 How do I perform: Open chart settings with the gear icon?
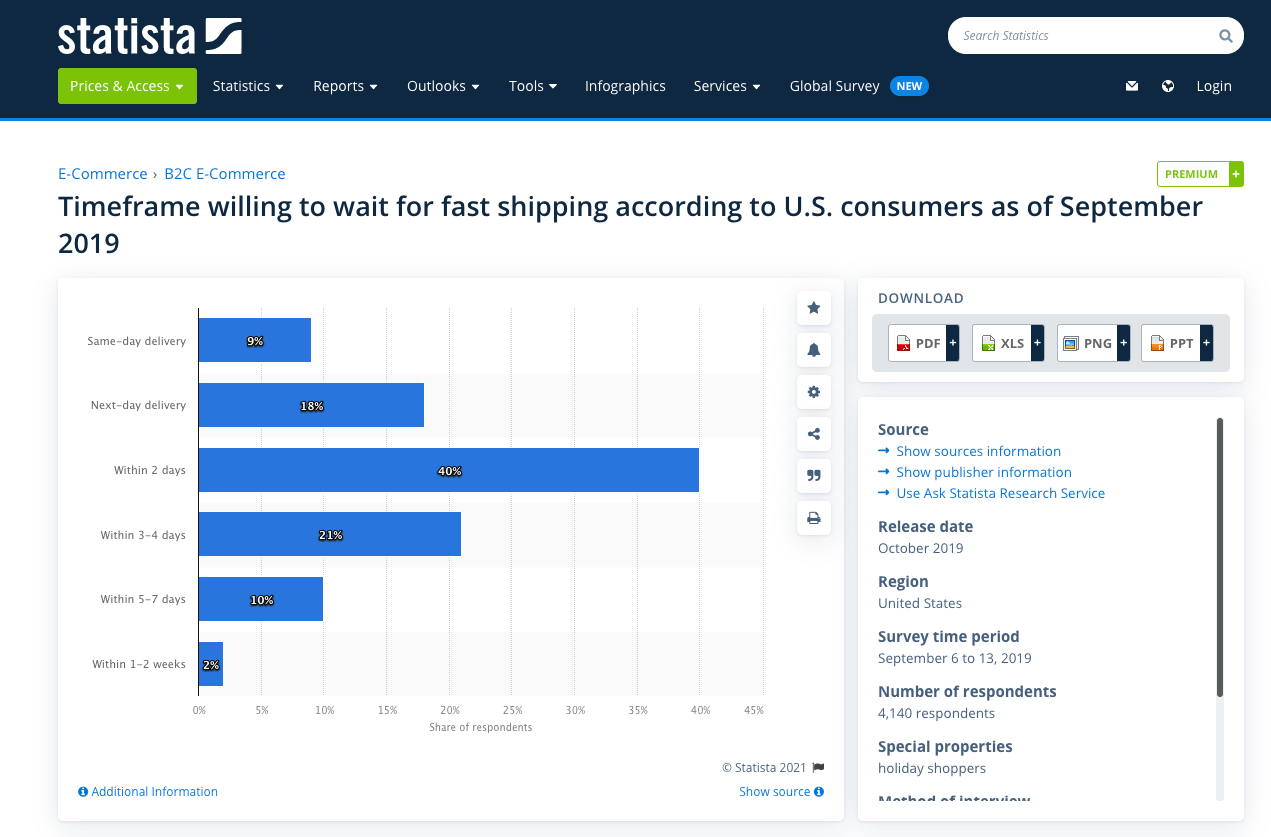click(813, 392)
